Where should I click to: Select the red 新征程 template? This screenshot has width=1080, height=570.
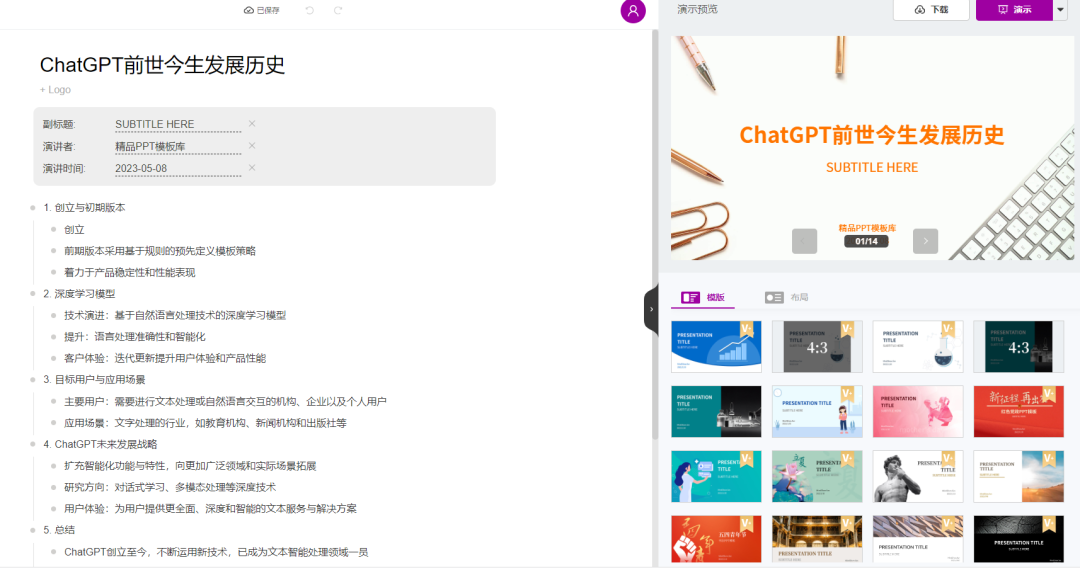[x=1019, y=412]
